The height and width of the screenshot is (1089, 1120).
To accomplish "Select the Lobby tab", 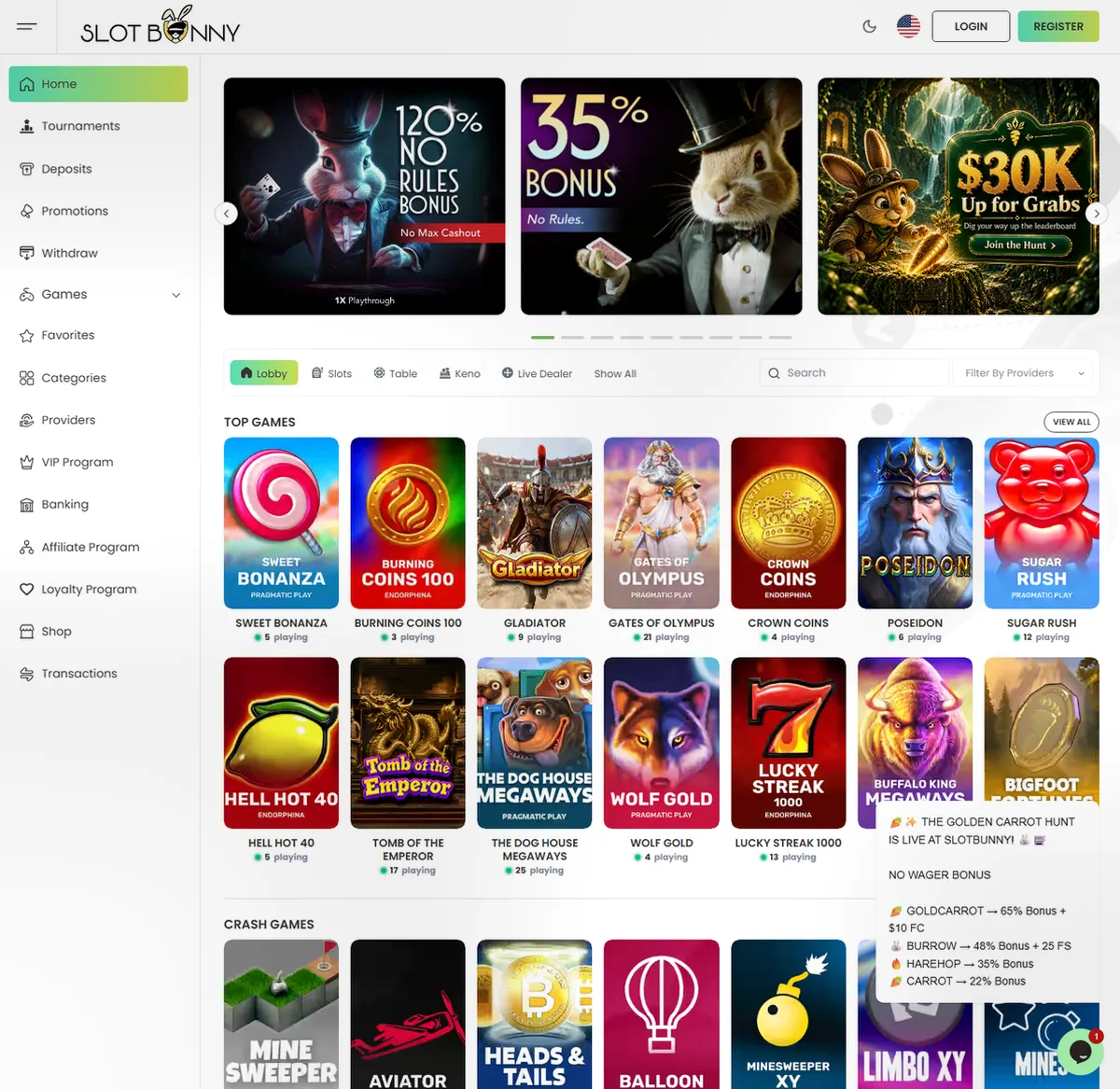I will (x=264, y=373).
